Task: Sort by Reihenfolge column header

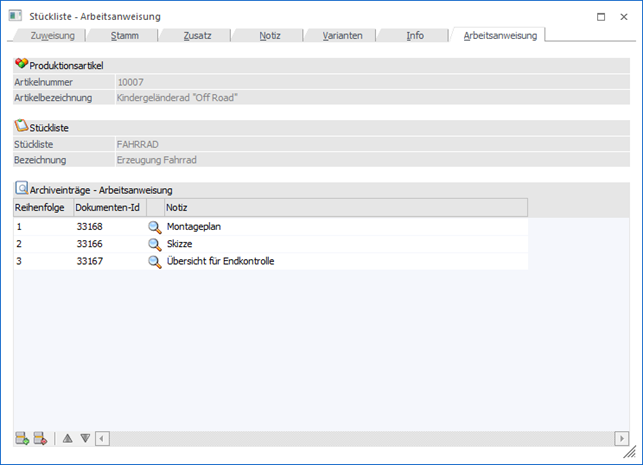Action: [x=41, y=207]
